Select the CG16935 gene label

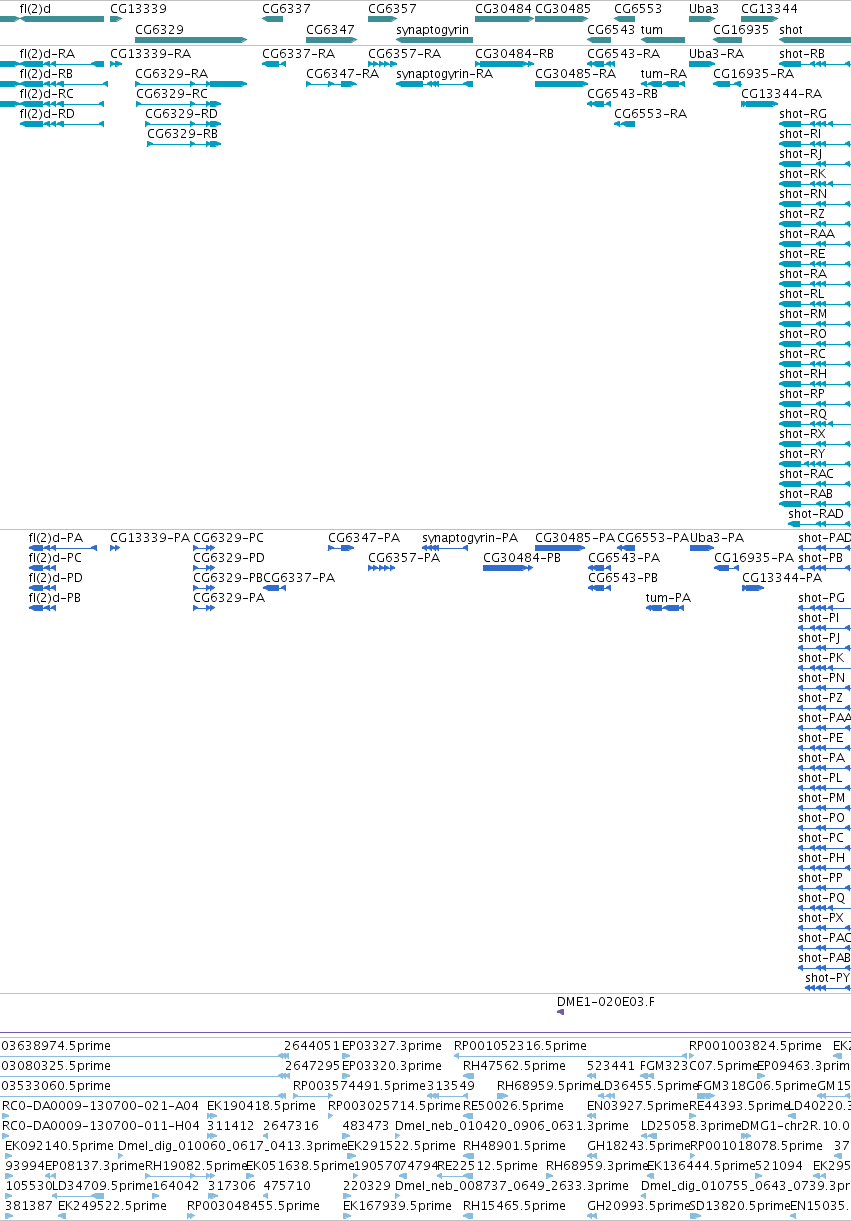coord(741,30)
